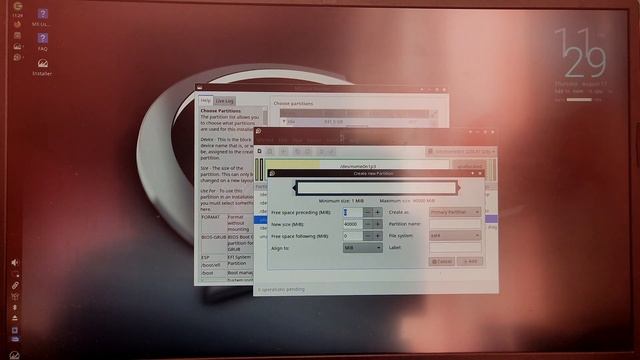Click the BIOS-GRUB row in the help table
This screenshot has height=360, width=640.
click(227, 243)
